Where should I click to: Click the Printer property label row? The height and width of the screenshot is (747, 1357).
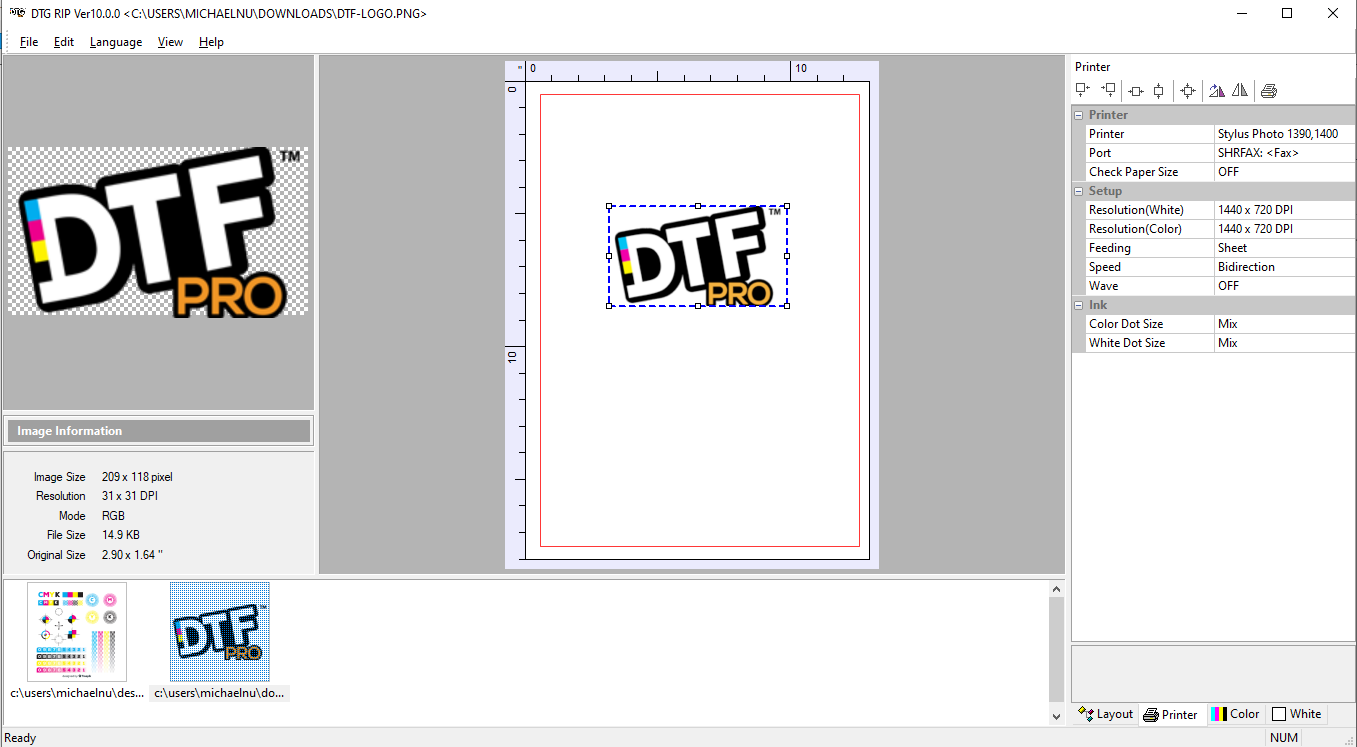[x=1150, y=134]
